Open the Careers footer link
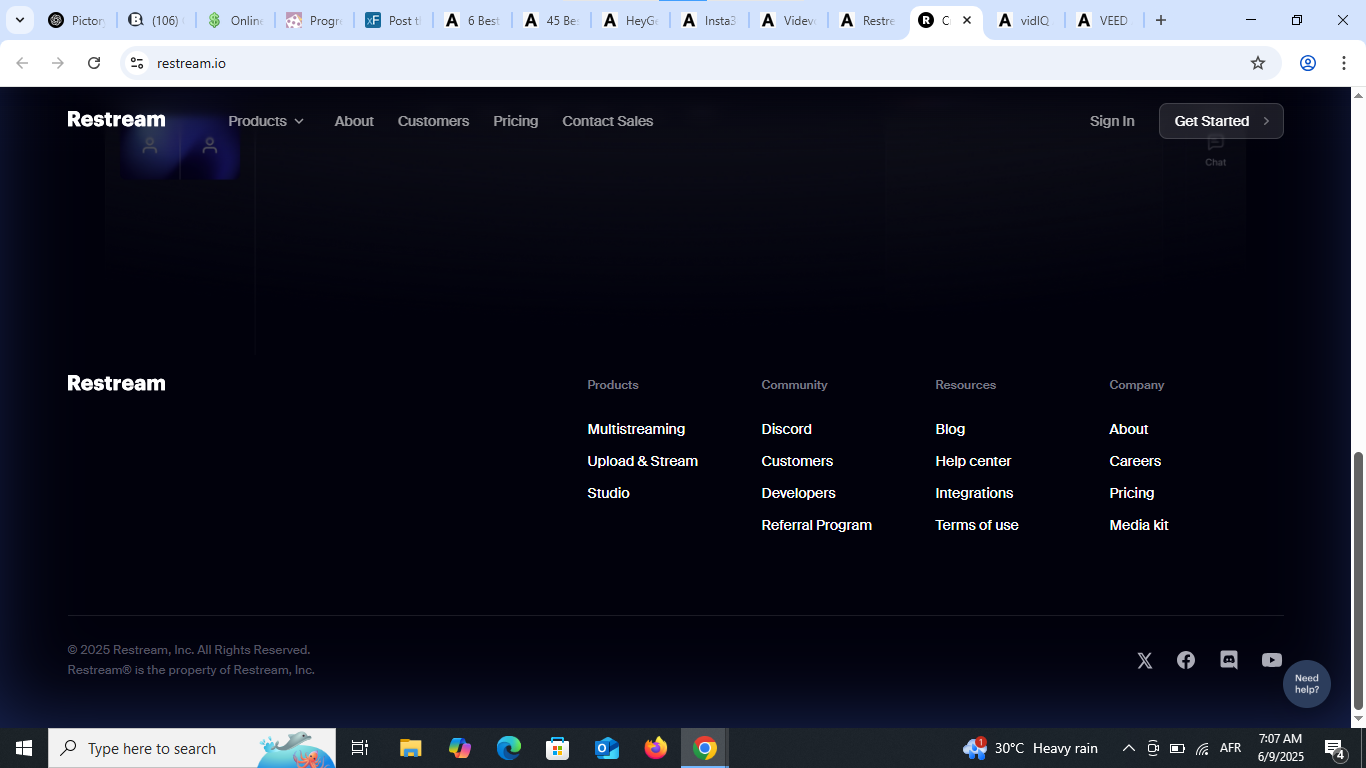This screenshot has width=1366, height=768. pos(1135,461)
